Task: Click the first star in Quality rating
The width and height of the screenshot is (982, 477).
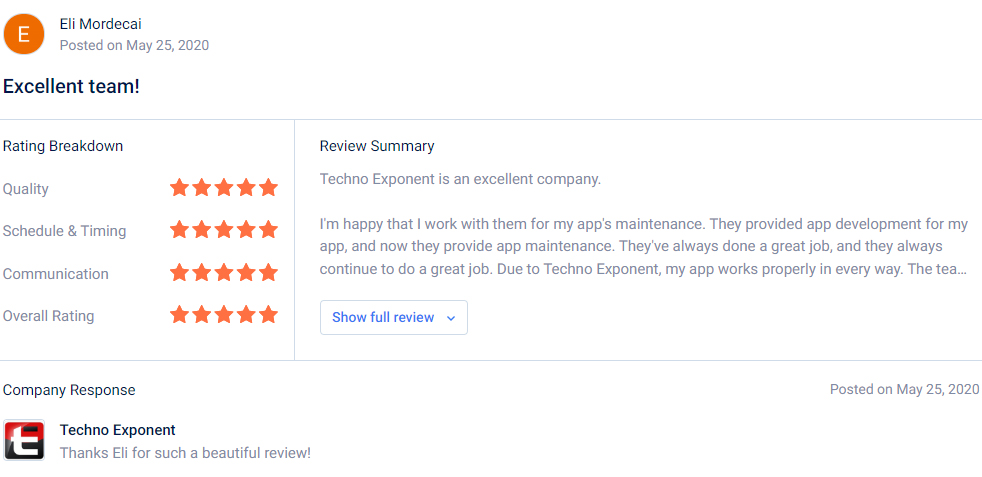Action: pyautogui.click(x=179, y=187)
